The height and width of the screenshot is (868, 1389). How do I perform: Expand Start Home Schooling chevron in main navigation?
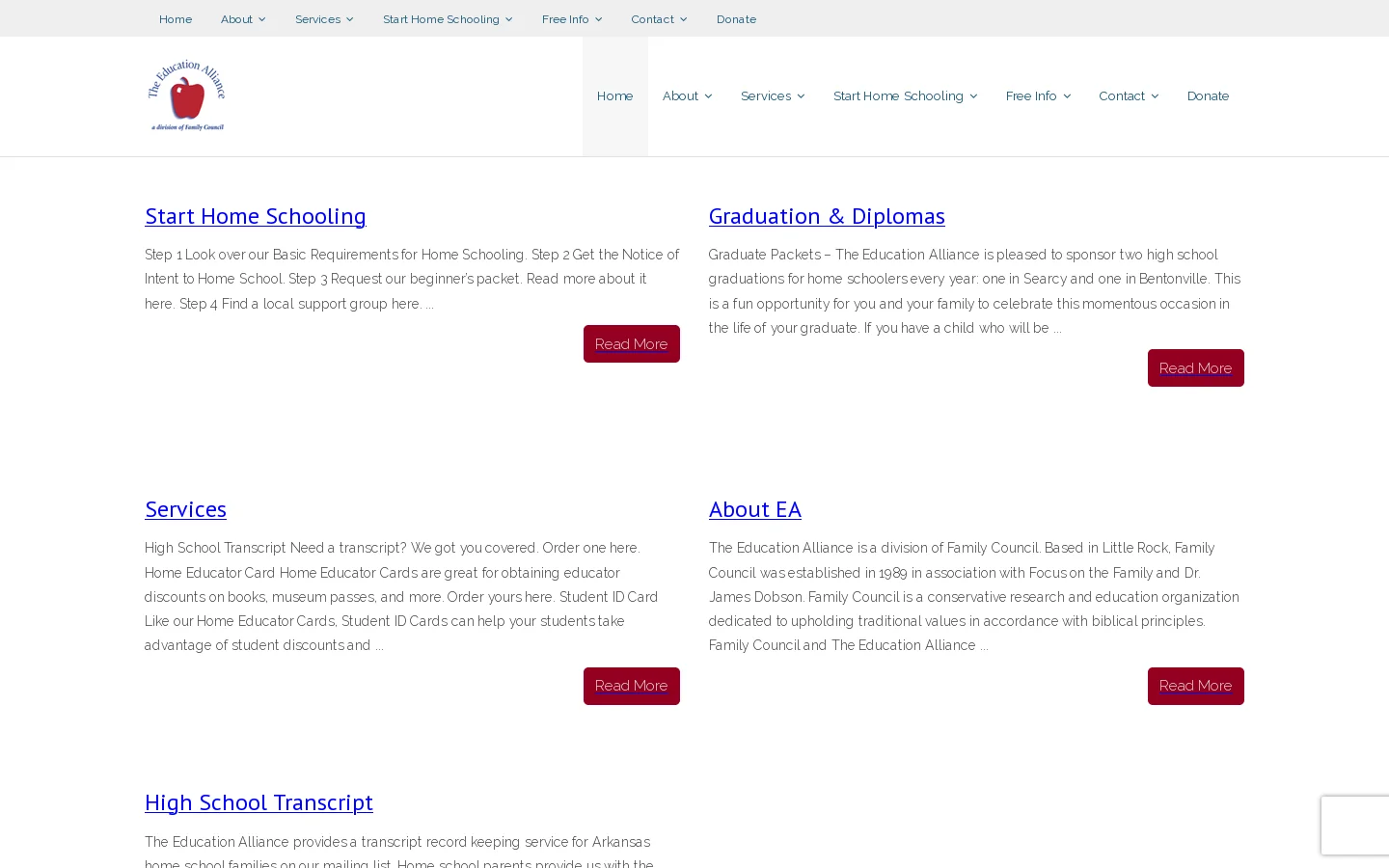tap(973, 96)
